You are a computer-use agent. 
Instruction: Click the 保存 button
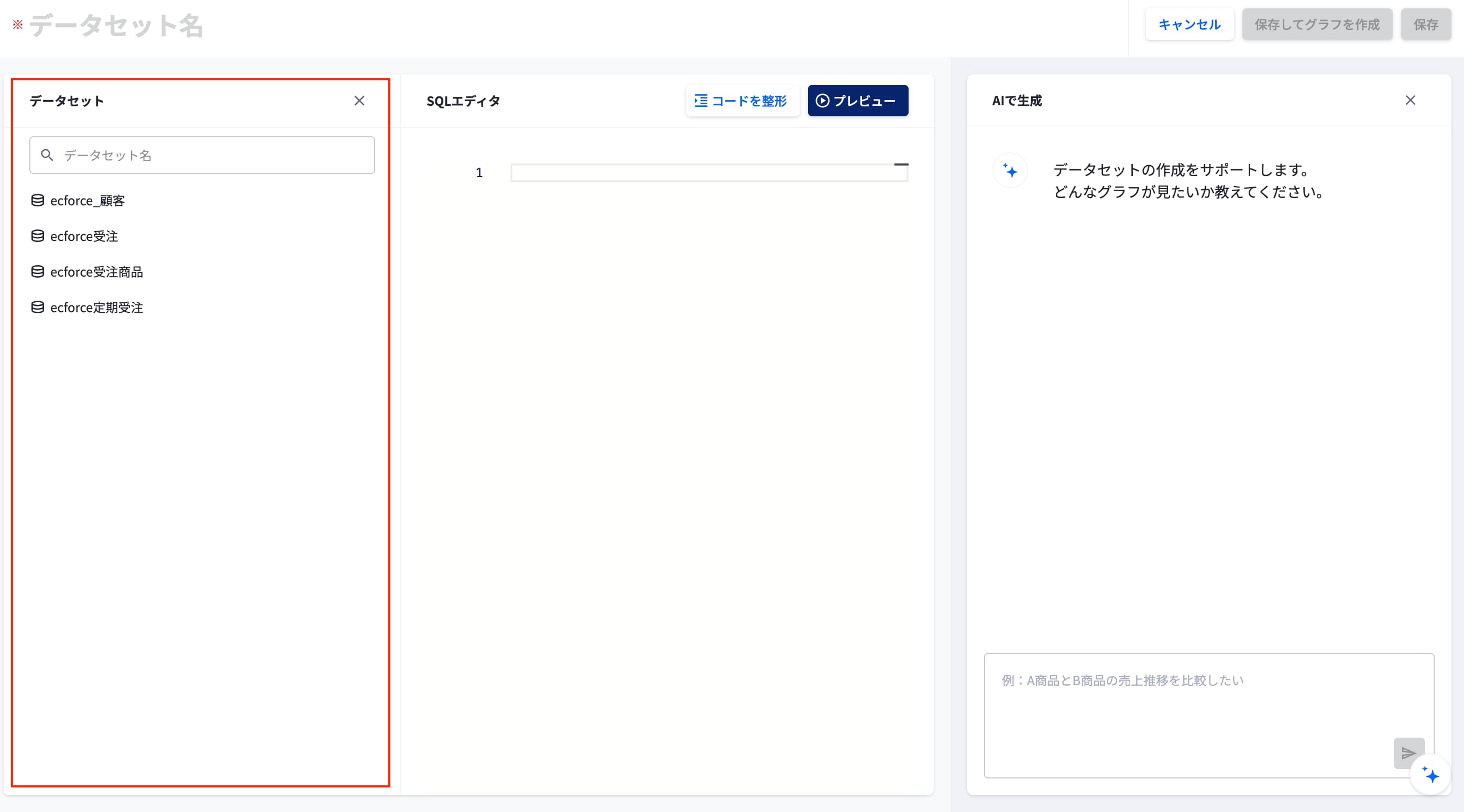click(1425, 25)
